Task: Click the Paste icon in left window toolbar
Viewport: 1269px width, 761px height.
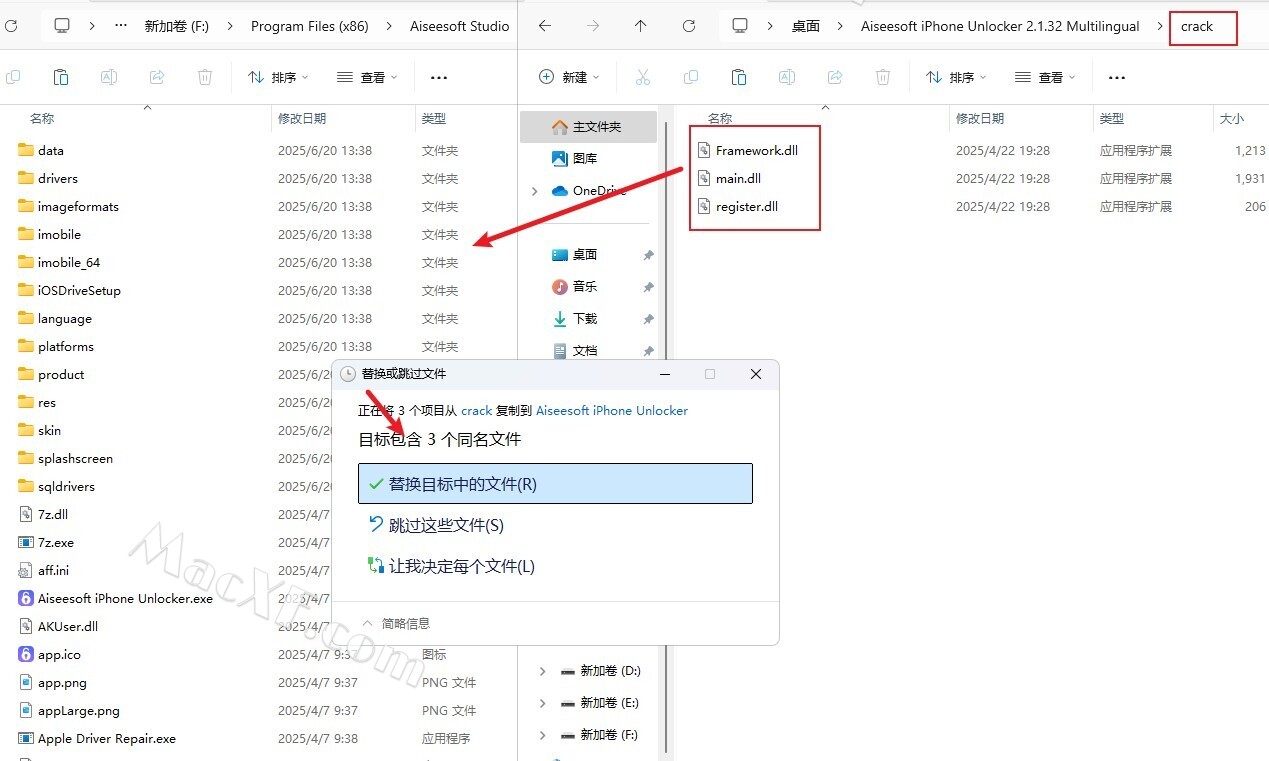Action: 61,77
